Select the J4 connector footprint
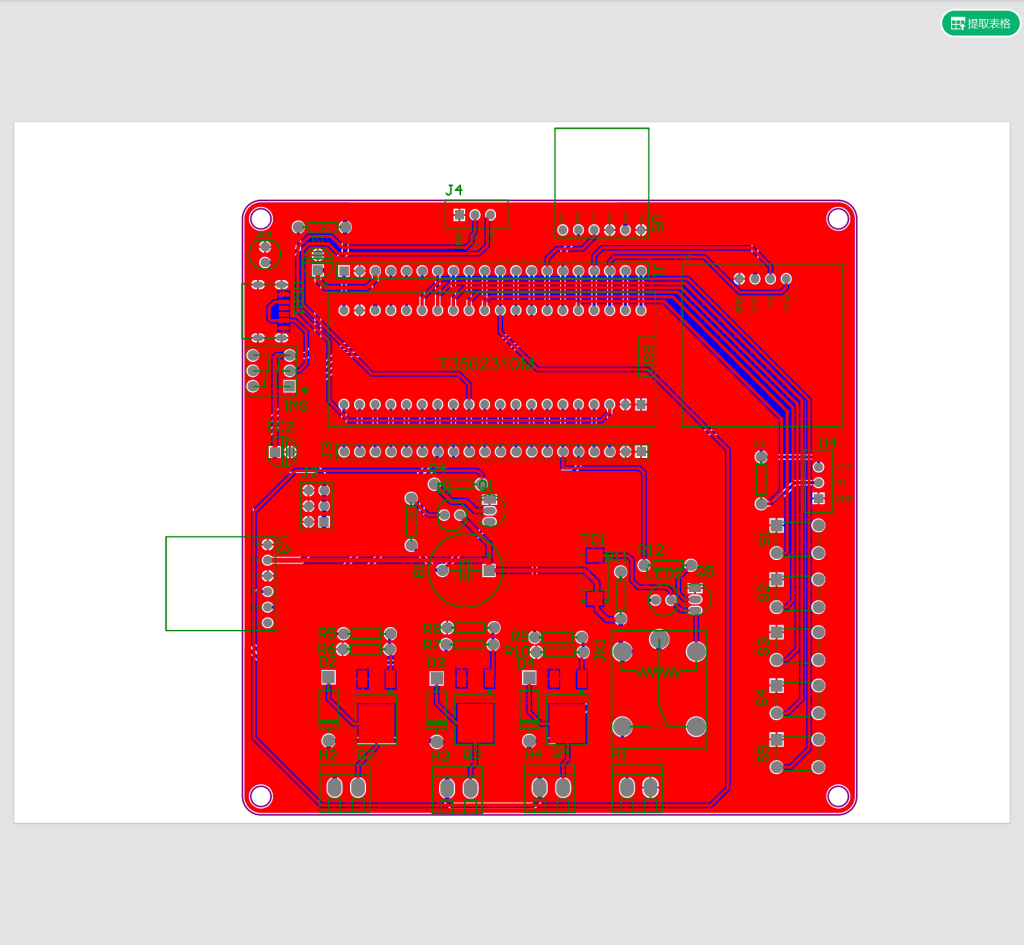1024x945 pixels. tap(474, 214)
